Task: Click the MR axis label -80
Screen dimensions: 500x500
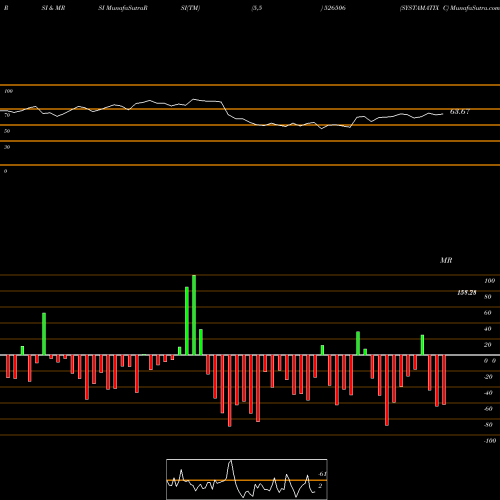Action: (x=488, y=425)
